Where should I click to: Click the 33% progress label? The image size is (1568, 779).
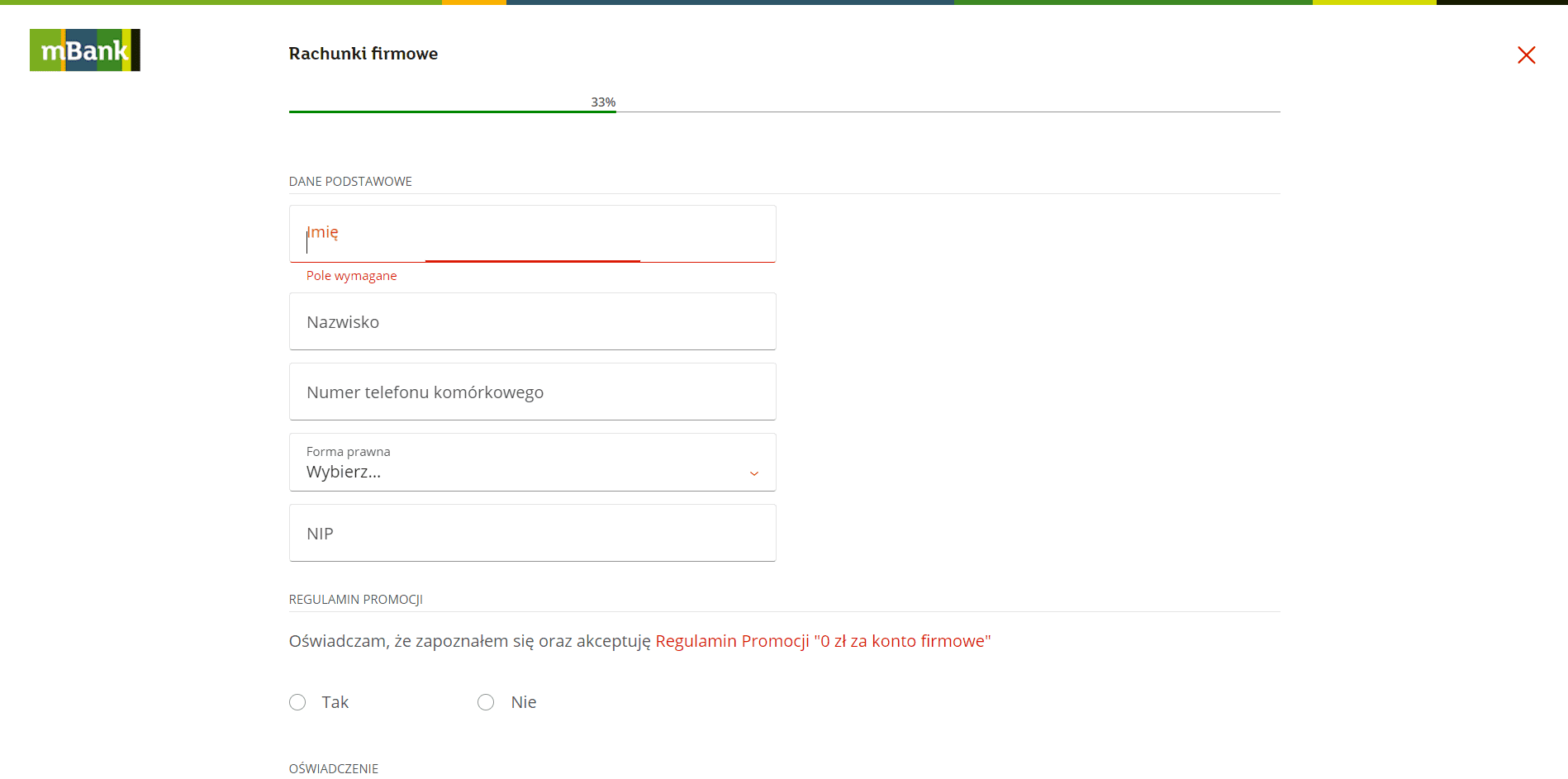pos(603,102)
